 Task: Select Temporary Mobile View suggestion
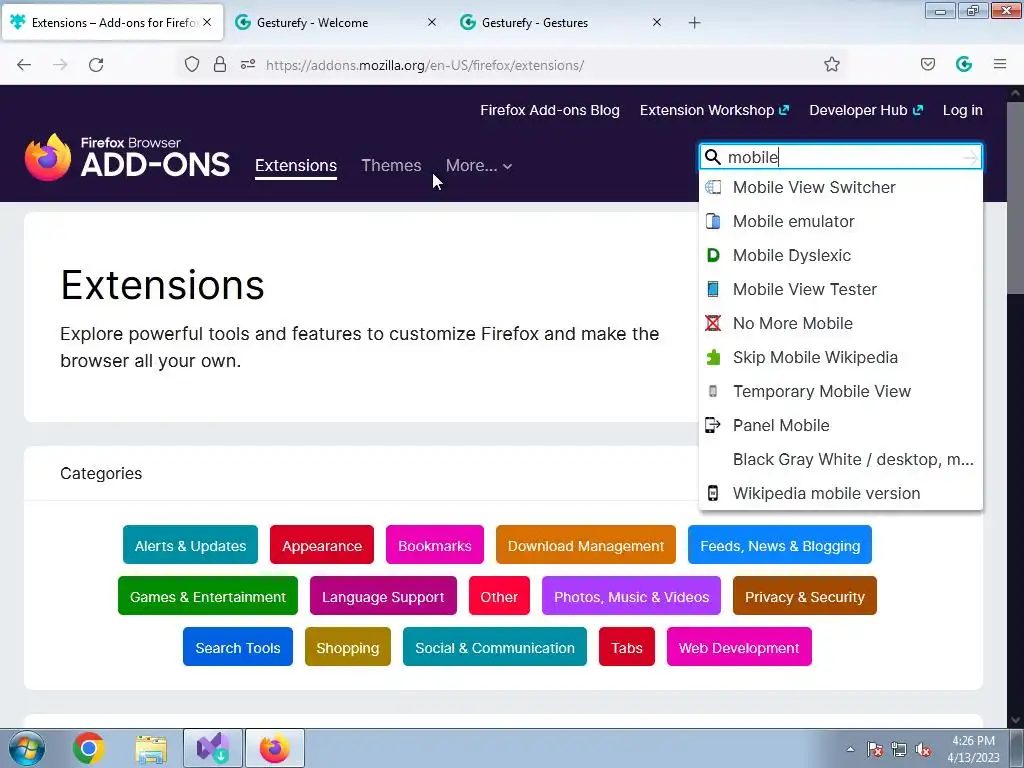pyautogui.click(x=840, y=391)
